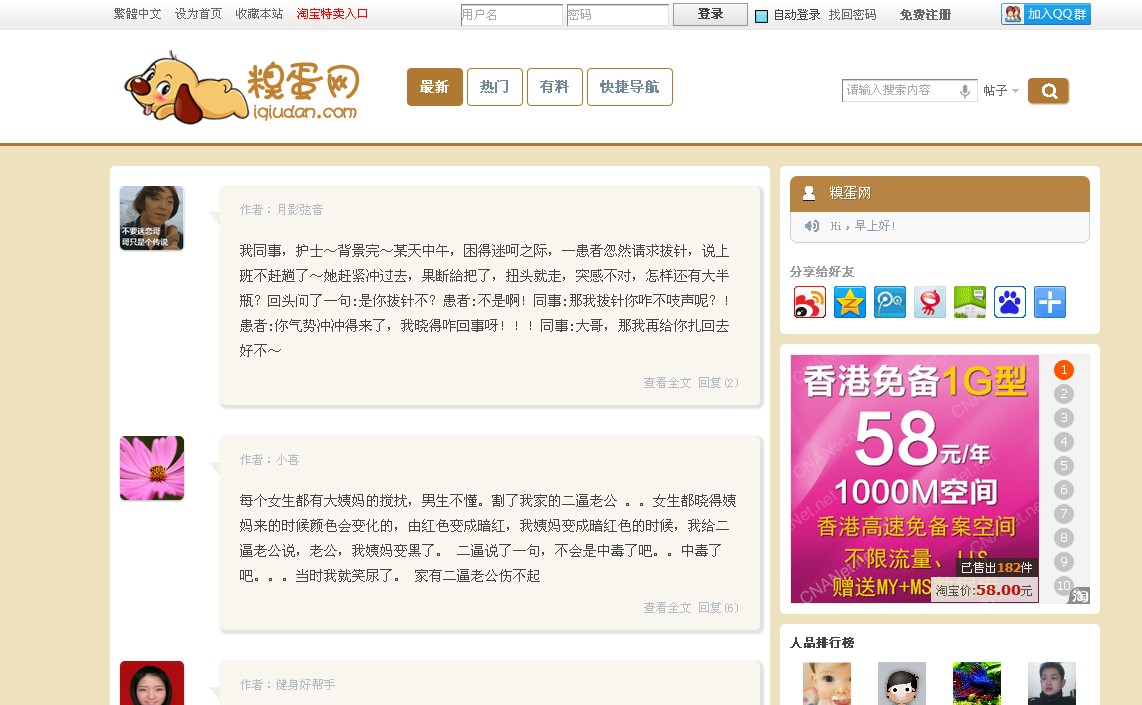Click the microphone voice search icon

point(965,90)
